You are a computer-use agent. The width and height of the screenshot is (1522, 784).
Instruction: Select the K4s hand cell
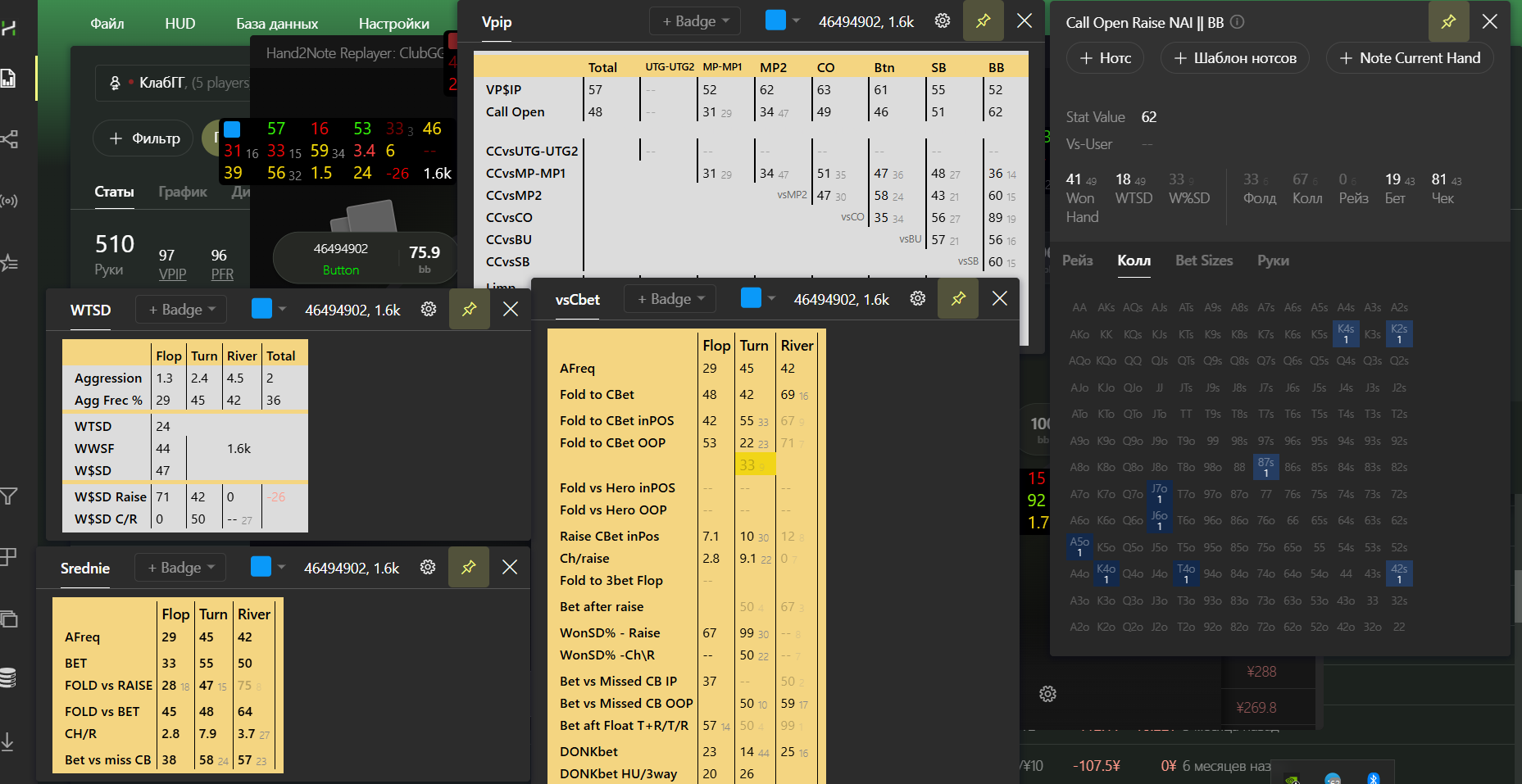click(1346, 333)
